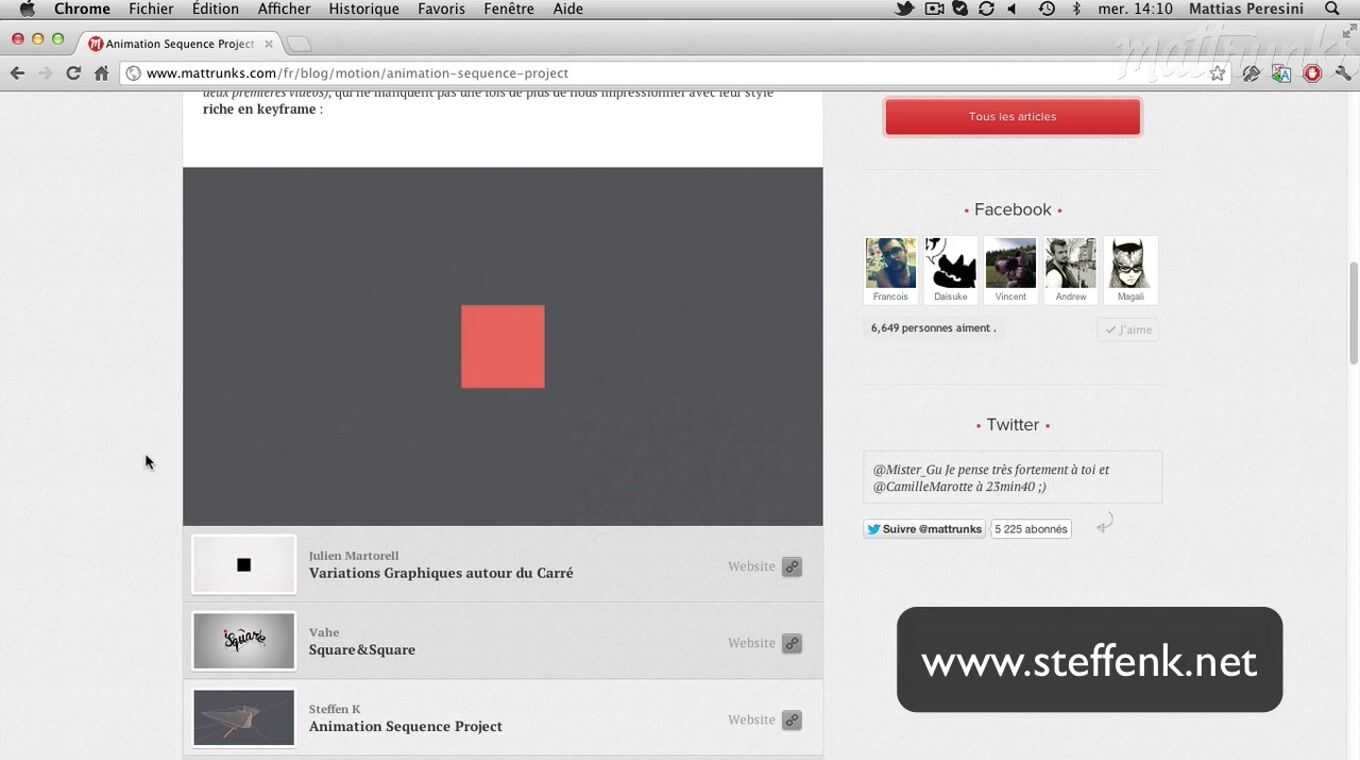Open Francois's Facebook profile picture

coord(890,264)
